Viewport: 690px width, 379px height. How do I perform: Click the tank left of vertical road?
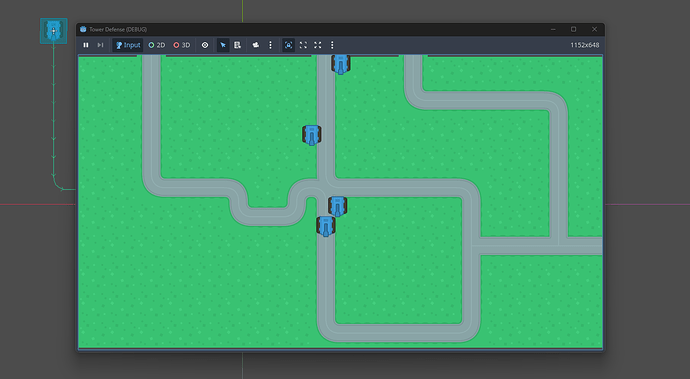312,135
